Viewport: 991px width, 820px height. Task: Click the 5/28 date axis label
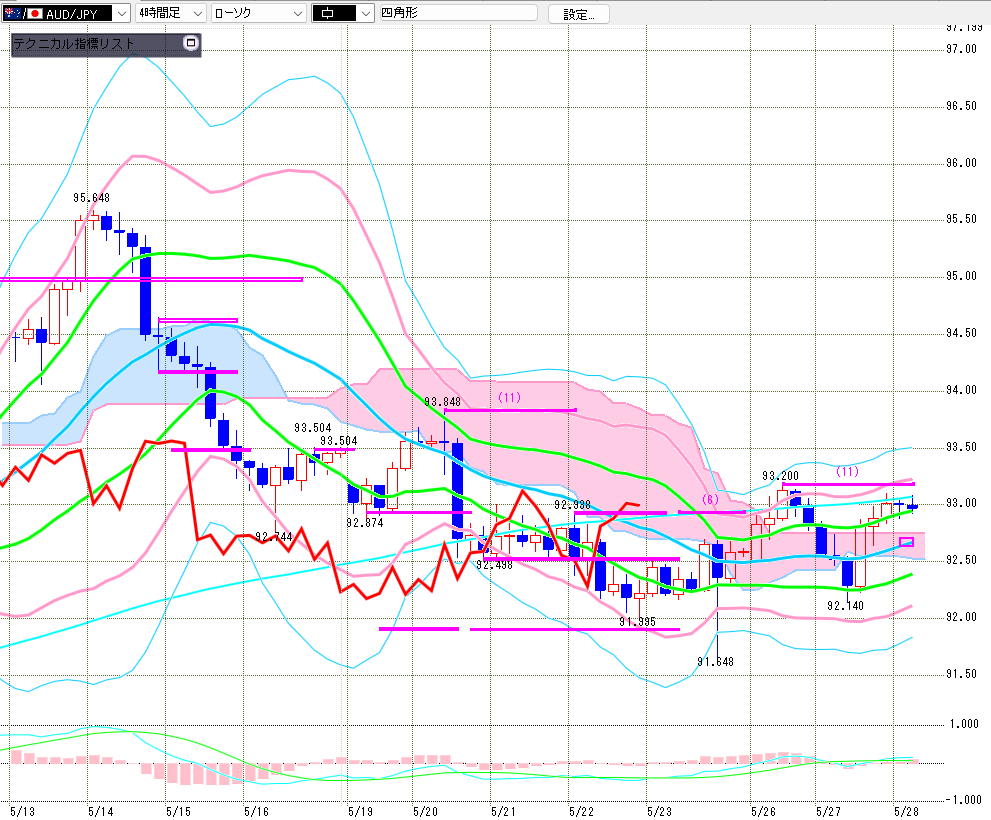coord(906,811)
